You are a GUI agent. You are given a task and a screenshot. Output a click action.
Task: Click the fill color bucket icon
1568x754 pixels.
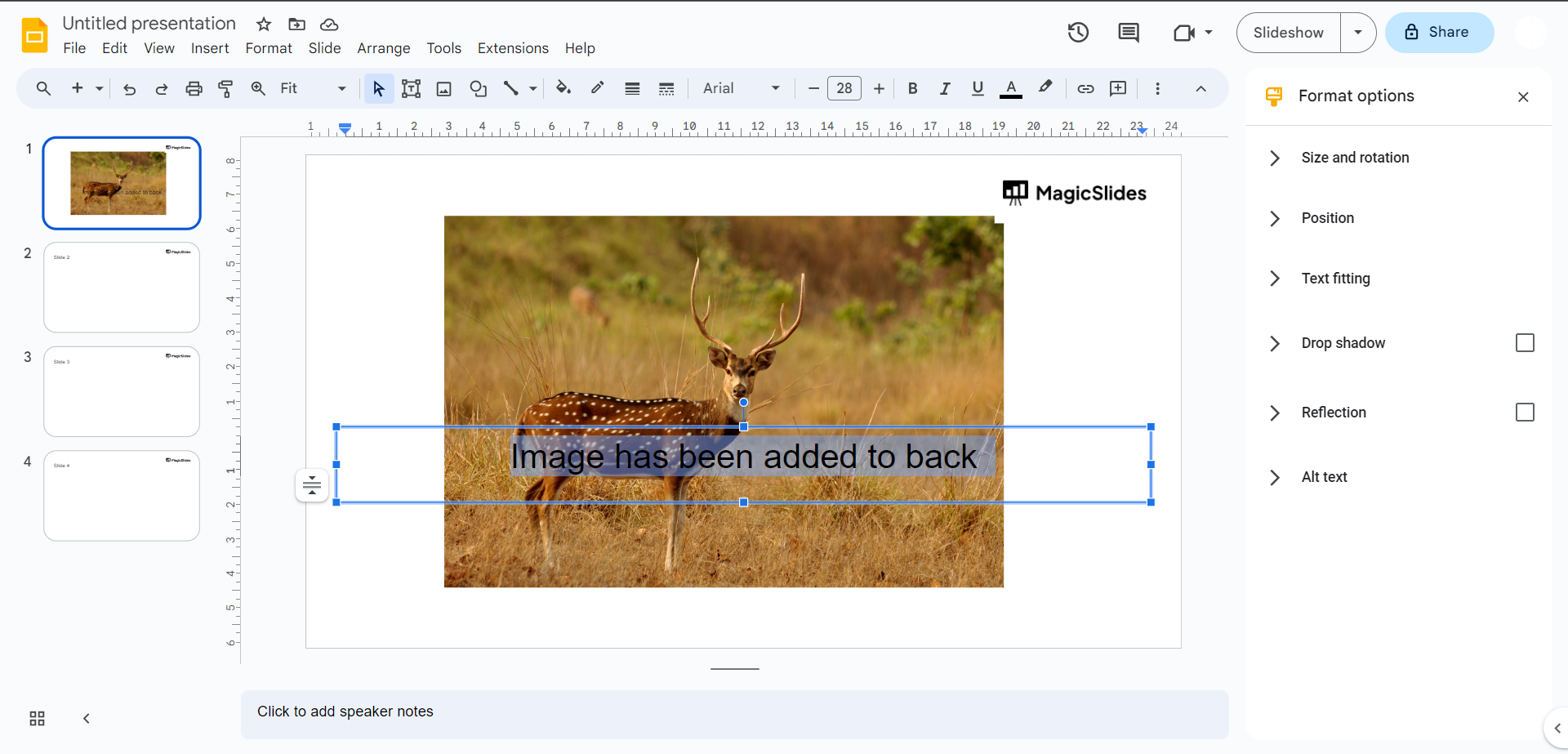click(x=563, y=88)
